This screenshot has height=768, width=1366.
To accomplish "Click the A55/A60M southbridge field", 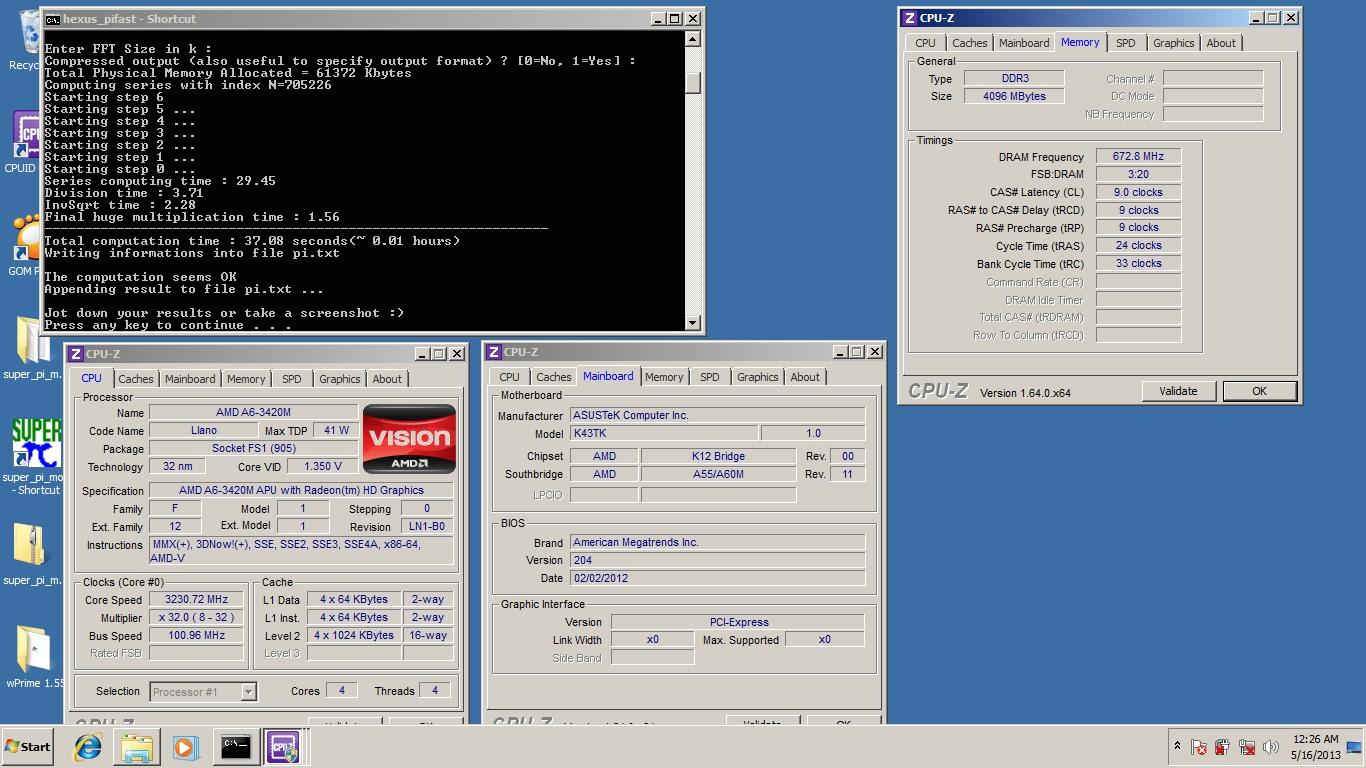I will (x=718, y=474).
